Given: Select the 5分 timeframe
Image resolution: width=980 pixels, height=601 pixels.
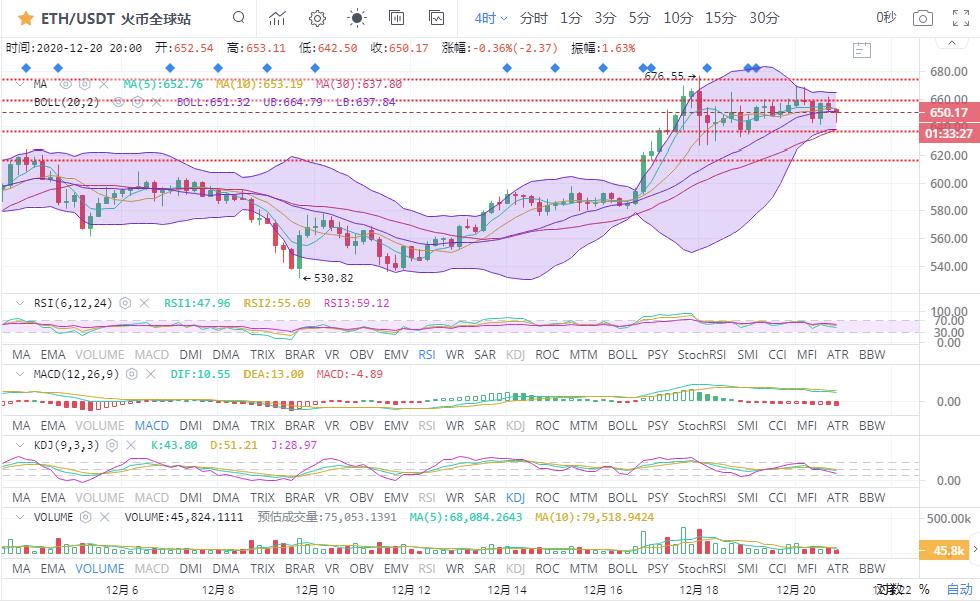Looking at the screenshot, I should (639, 18).
